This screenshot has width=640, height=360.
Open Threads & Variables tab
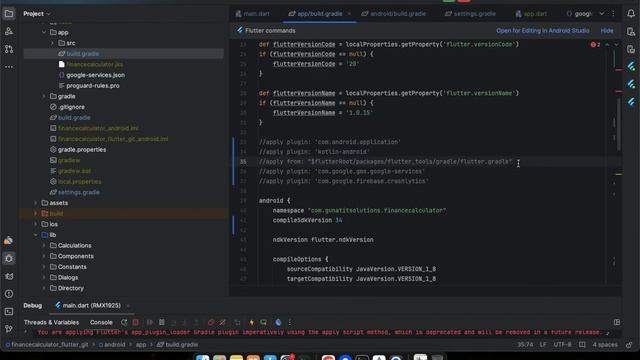tap(51, 322)
